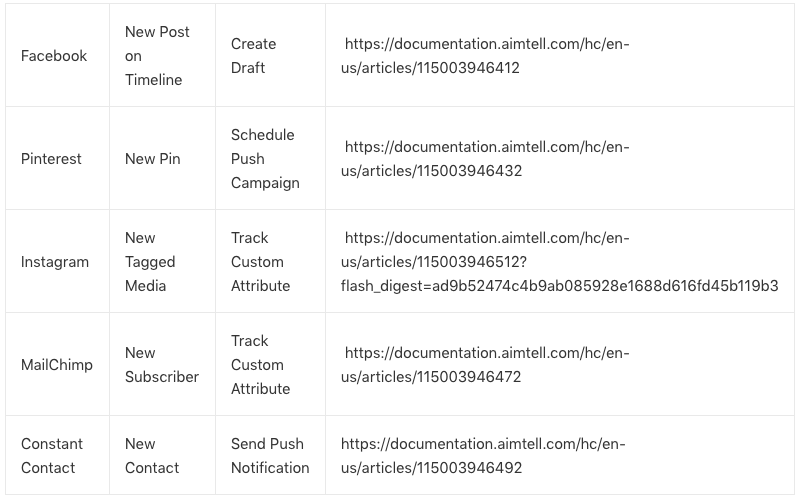Select the New Subscriber cell
The image size is (799, 500).
[162, 365]
